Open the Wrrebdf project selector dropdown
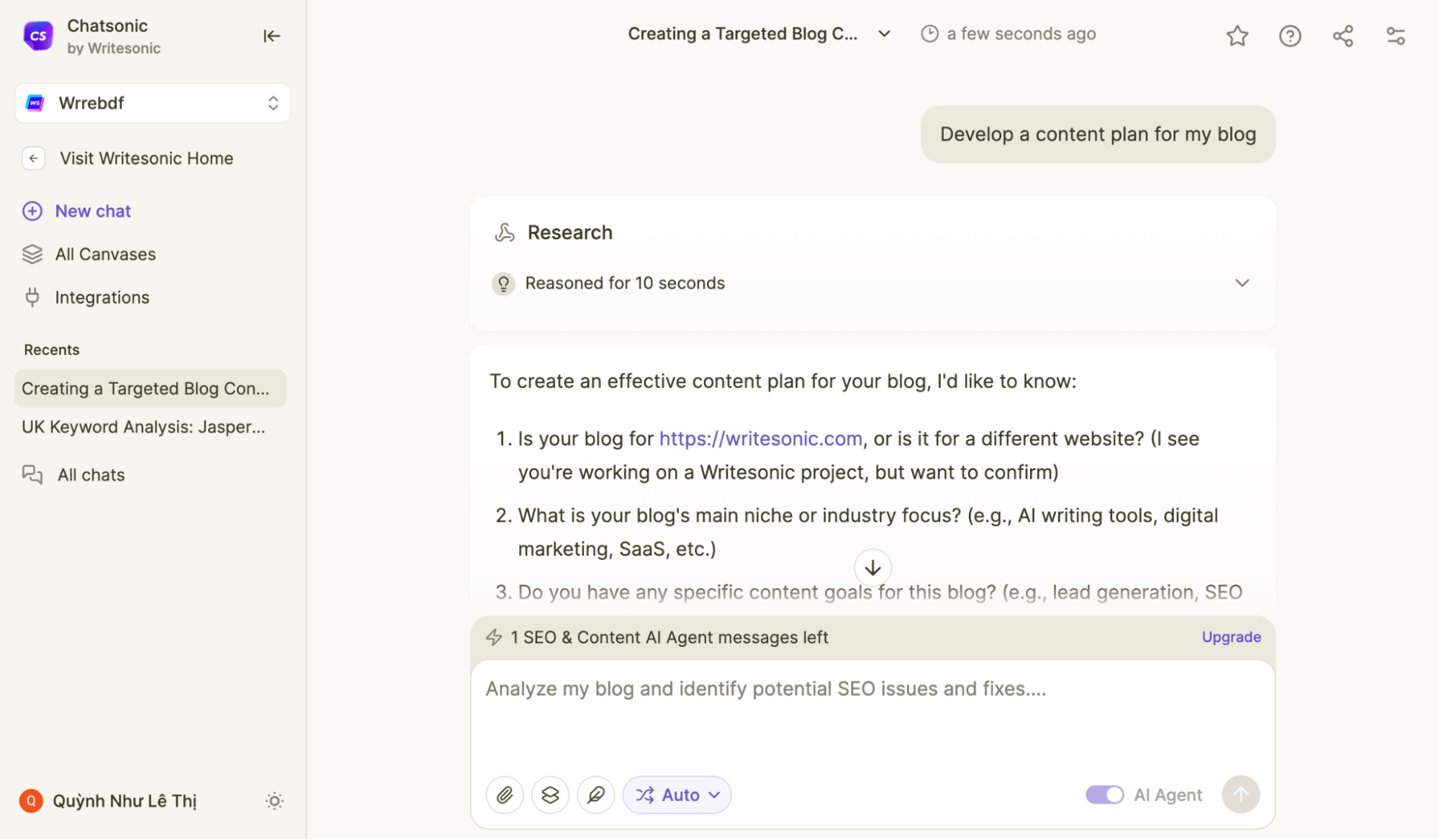Screen dimensions: 1439x840 153,103
